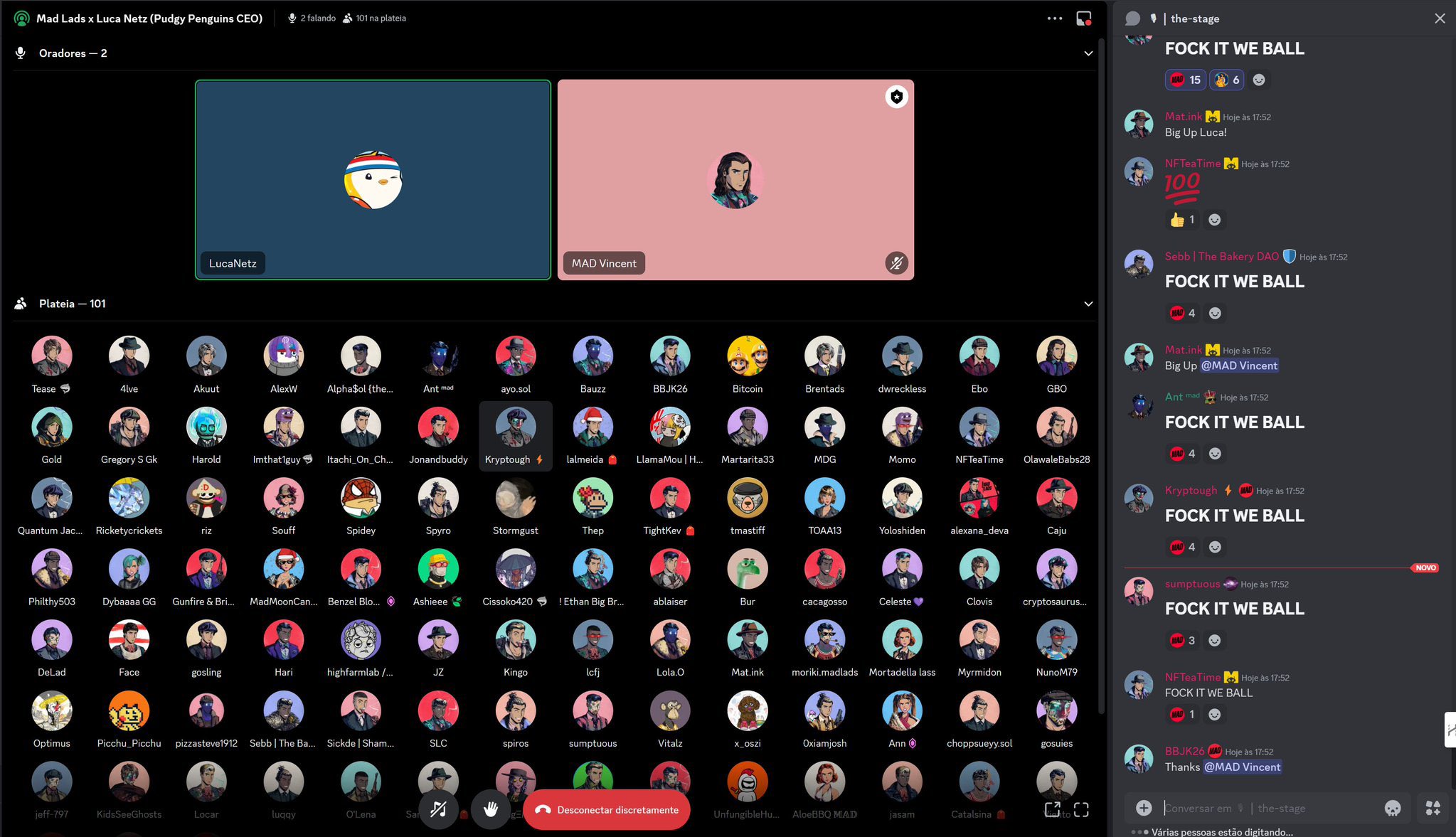Click the '101 na plateia' count in header
The height and width of the screenshot is (837, 1456).
click(374, 18)
